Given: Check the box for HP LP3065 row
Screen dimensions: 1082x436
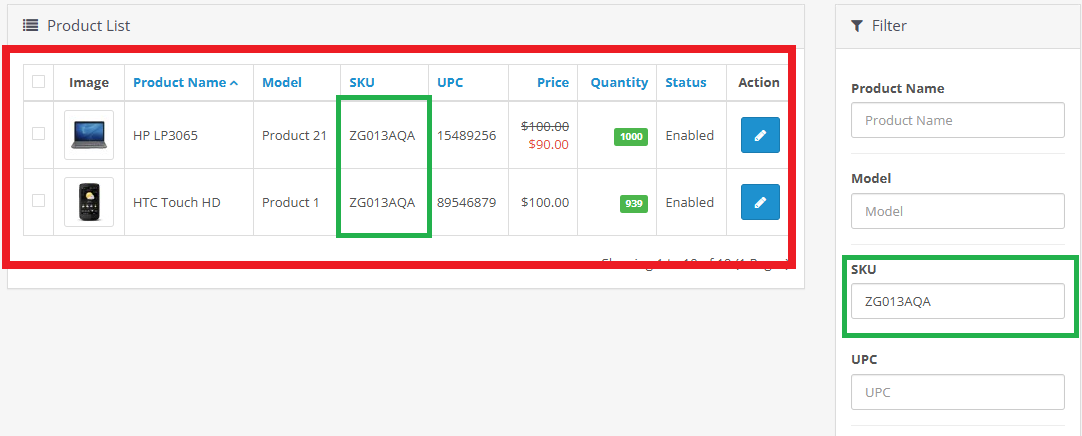Looking at the screenshot, I should [38, 134].
